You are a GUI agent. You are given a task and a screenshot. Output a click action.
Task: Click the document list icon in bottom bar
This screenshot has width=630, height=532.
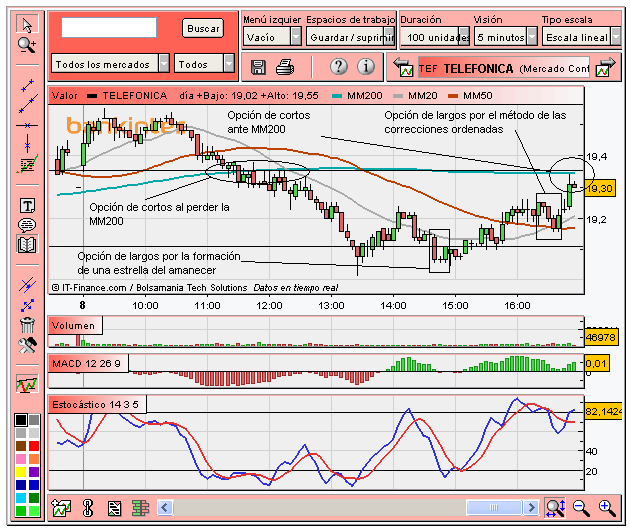(x=115, y=508)
